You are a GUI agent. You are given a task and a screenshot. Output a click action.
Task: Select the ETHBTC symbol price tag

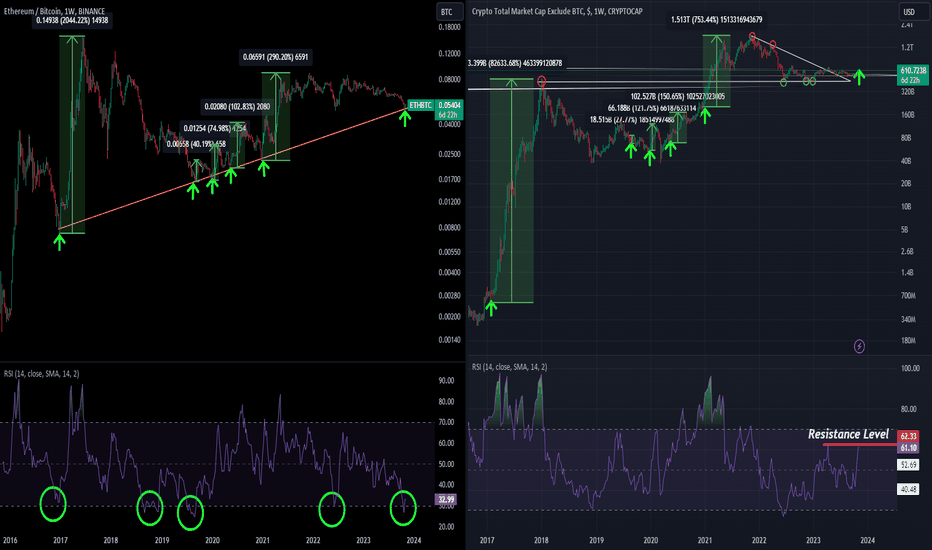coord(420,105)
